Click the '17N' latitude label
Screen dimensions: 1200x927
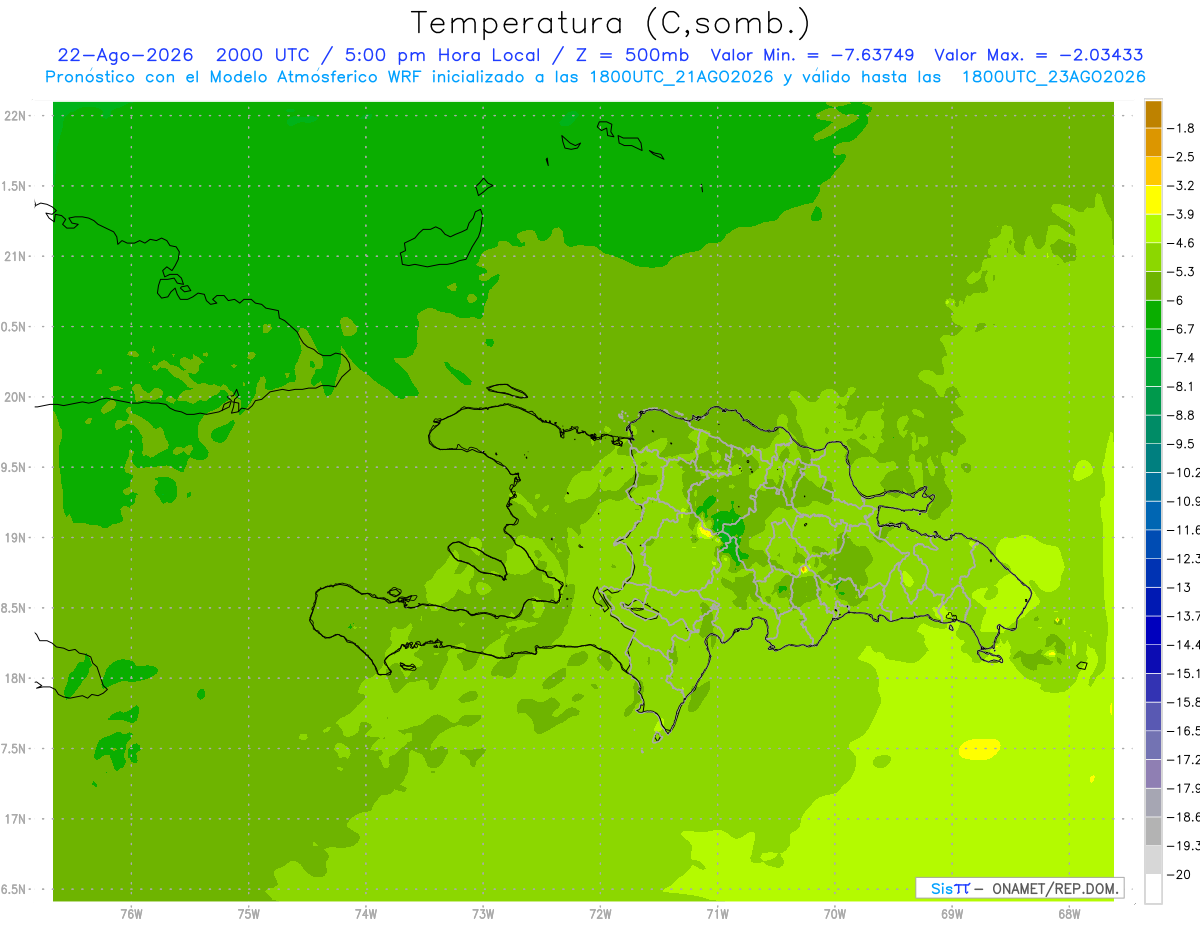point(17,819)
